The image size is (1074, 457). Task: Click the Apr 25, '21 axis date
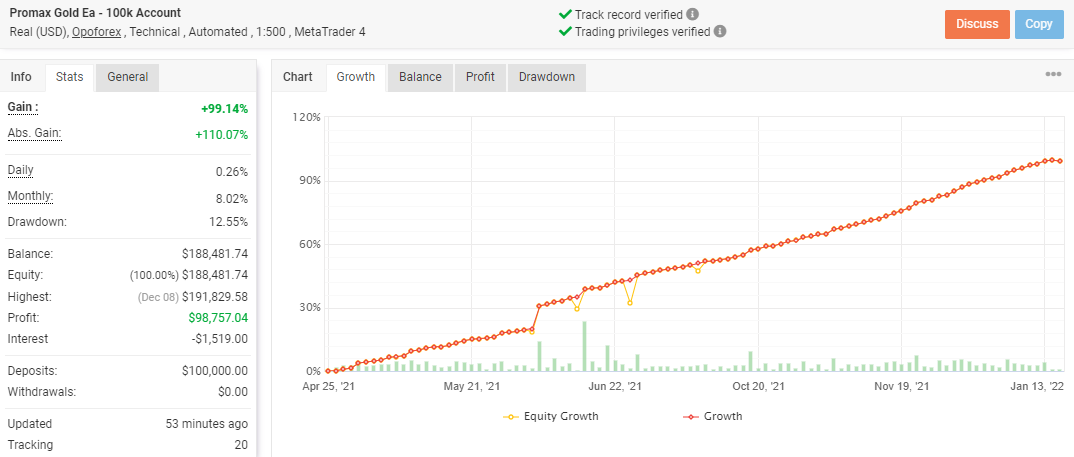pos(328,386)
